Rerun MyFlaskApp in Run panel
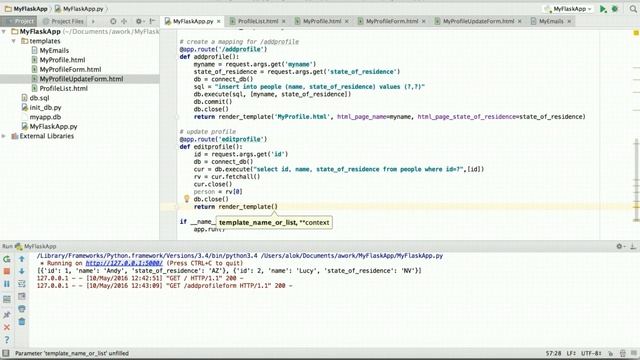 [x=7, y=259]
